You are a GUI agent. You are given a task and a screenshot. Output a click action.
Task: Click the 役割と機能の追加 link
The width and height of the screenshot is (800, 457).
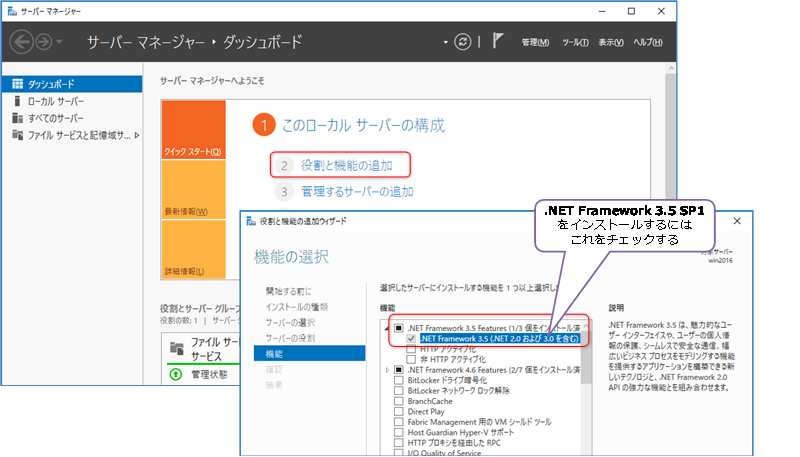[346, 165]
